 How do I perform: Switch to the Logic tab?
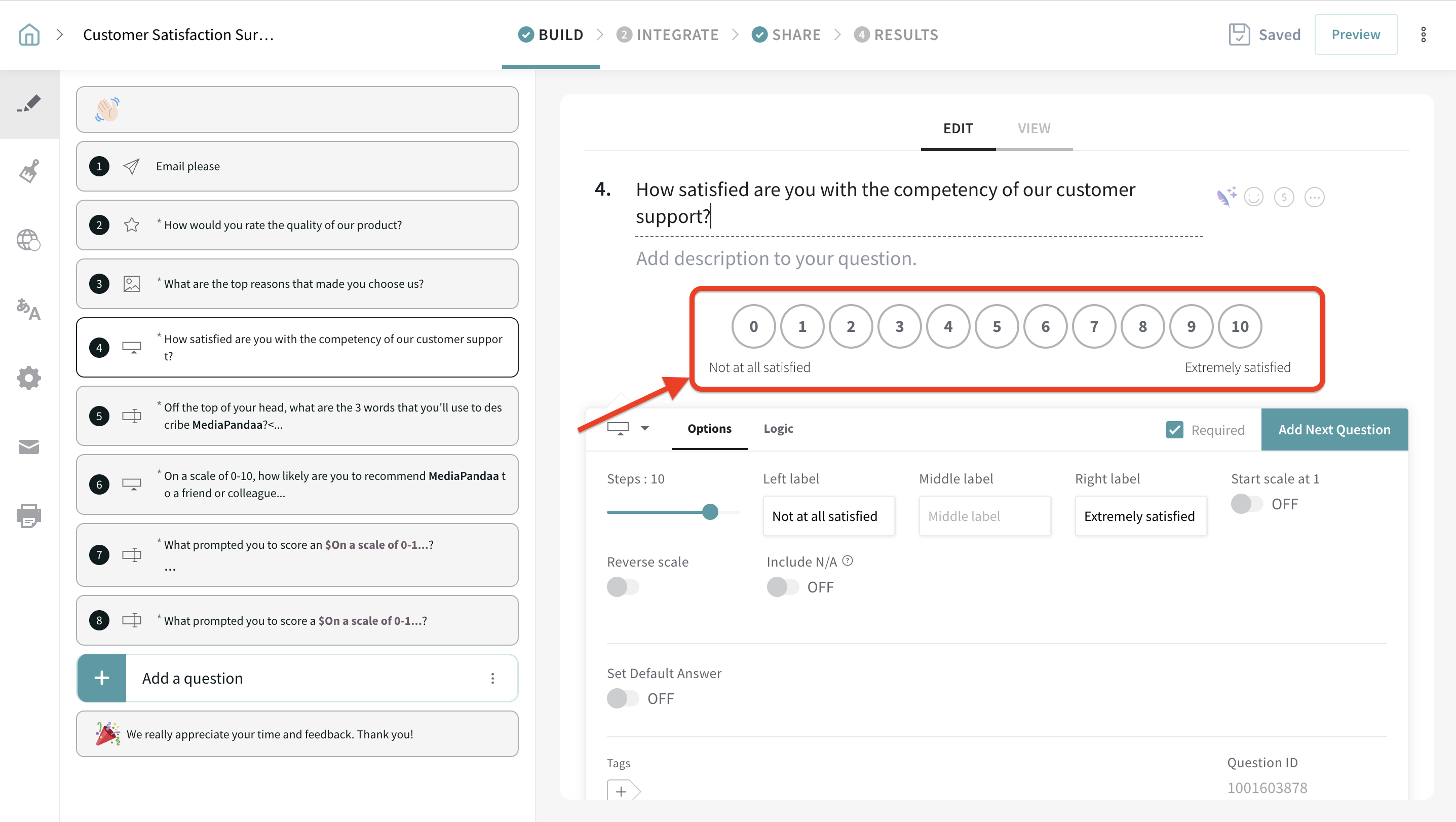point(778,429)
